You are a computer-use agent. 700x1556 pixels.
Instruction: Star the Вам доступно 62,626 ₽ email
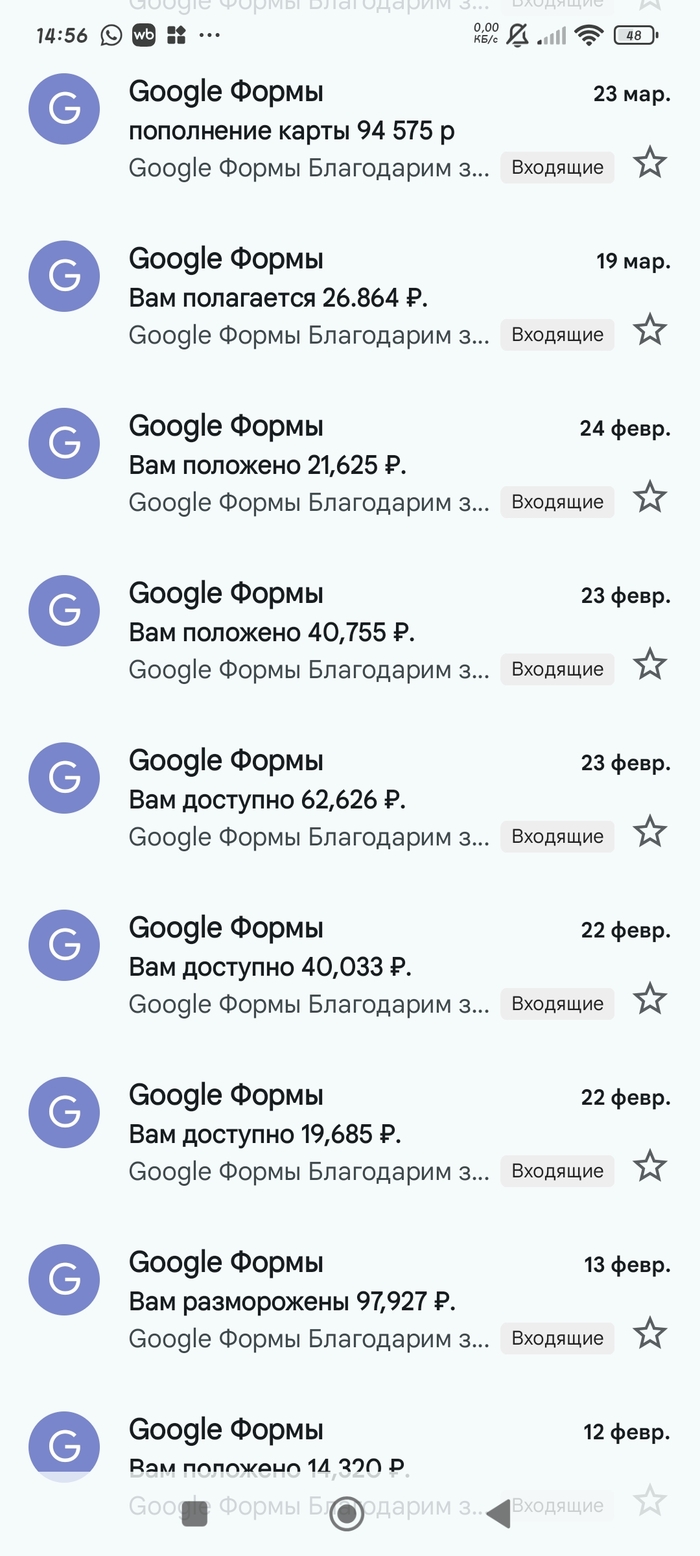point(650,831)
